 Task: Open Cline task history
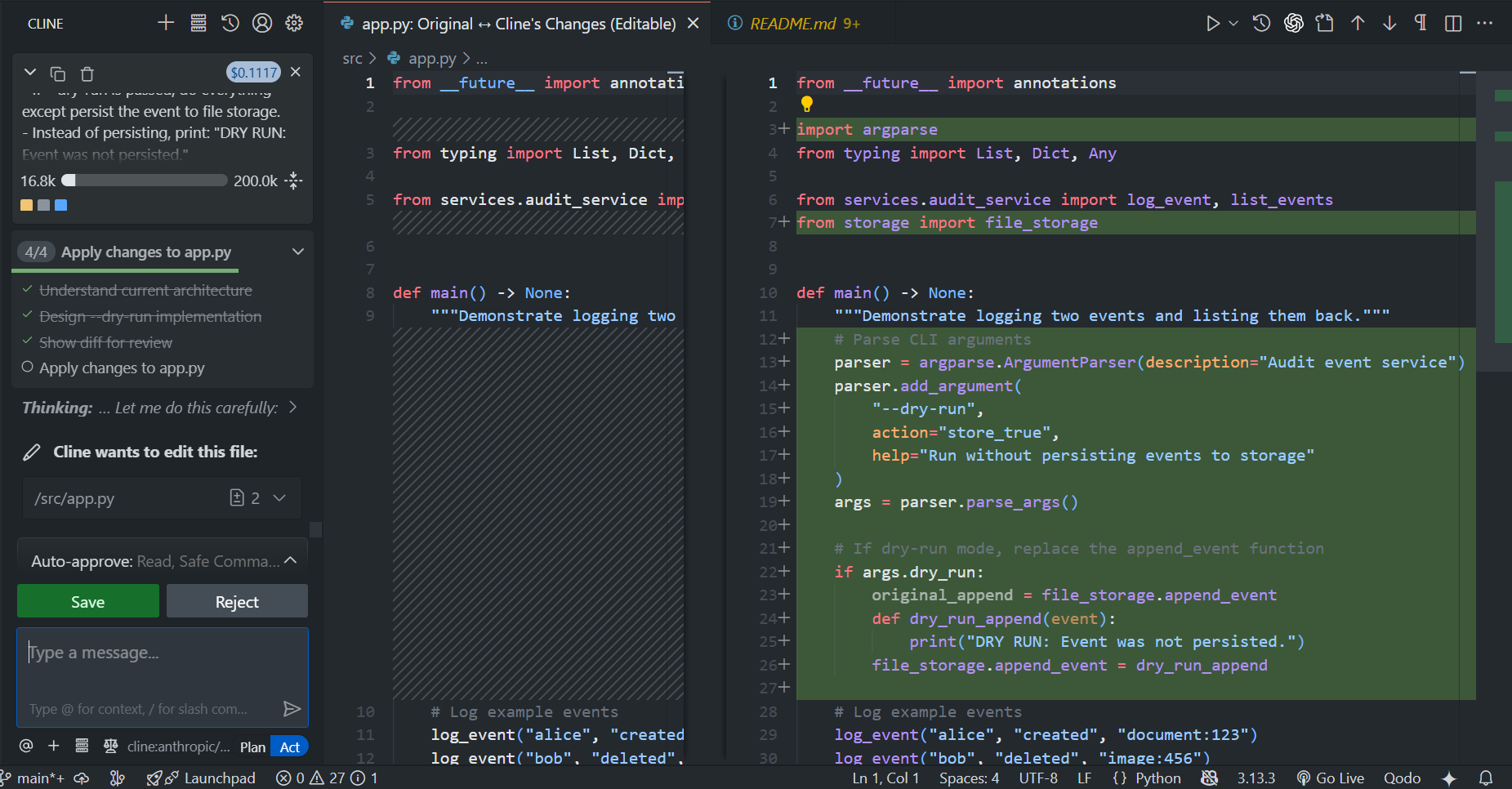(x=230, y=23)
